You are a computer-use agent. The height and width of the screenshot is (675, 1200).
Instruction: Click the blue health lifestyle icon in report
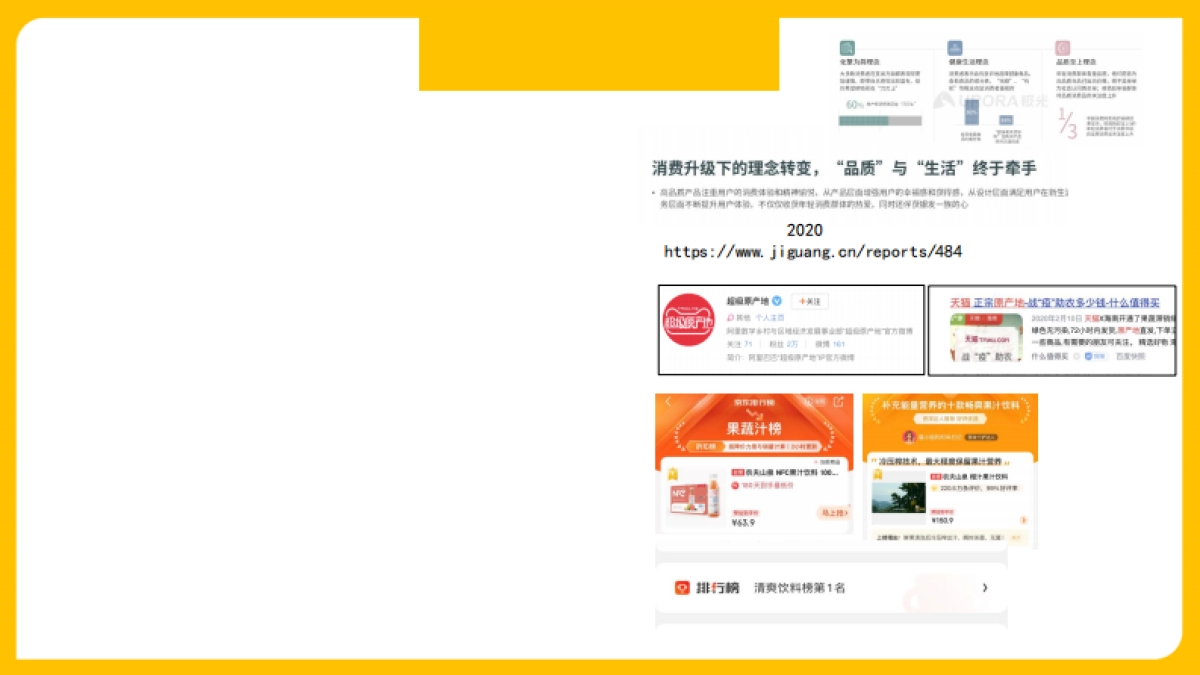point(955,47)
